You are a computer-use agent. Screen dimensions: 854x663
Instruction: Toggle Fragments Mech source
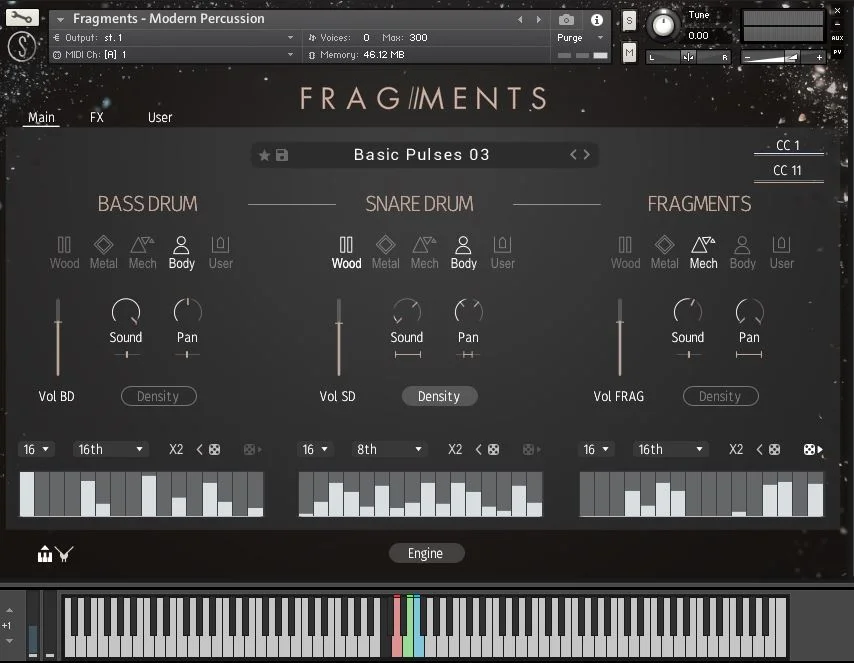[703, 253]
